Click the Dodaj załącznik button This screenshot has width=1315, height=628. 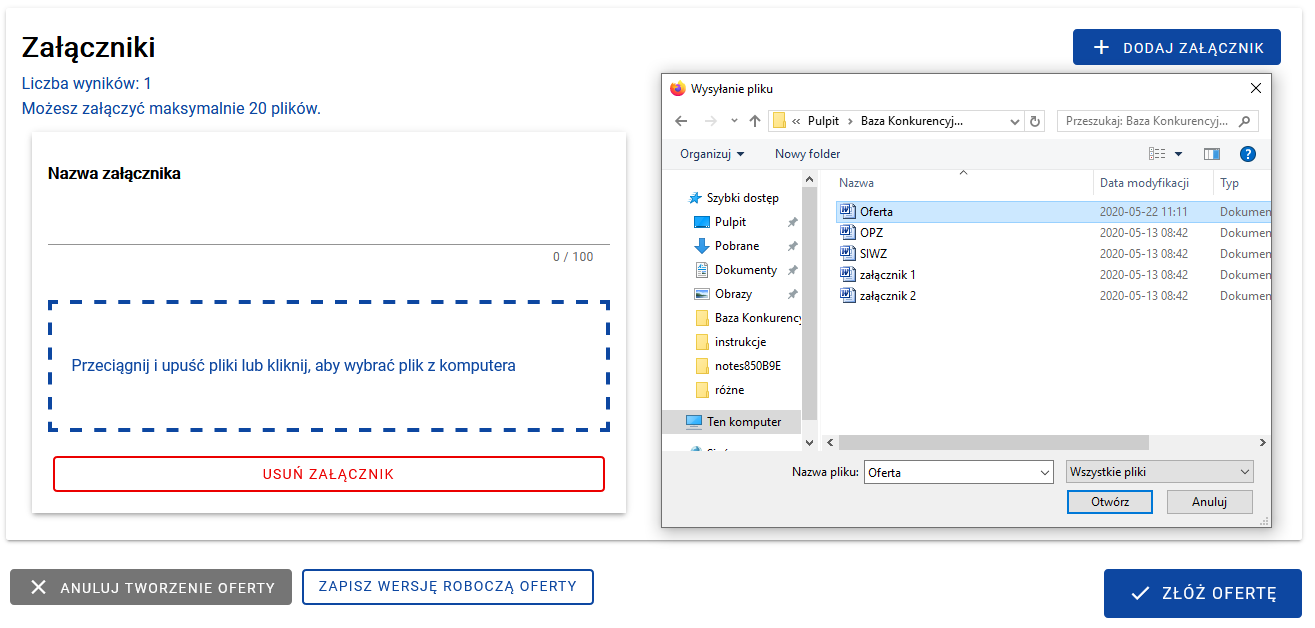1176,48
